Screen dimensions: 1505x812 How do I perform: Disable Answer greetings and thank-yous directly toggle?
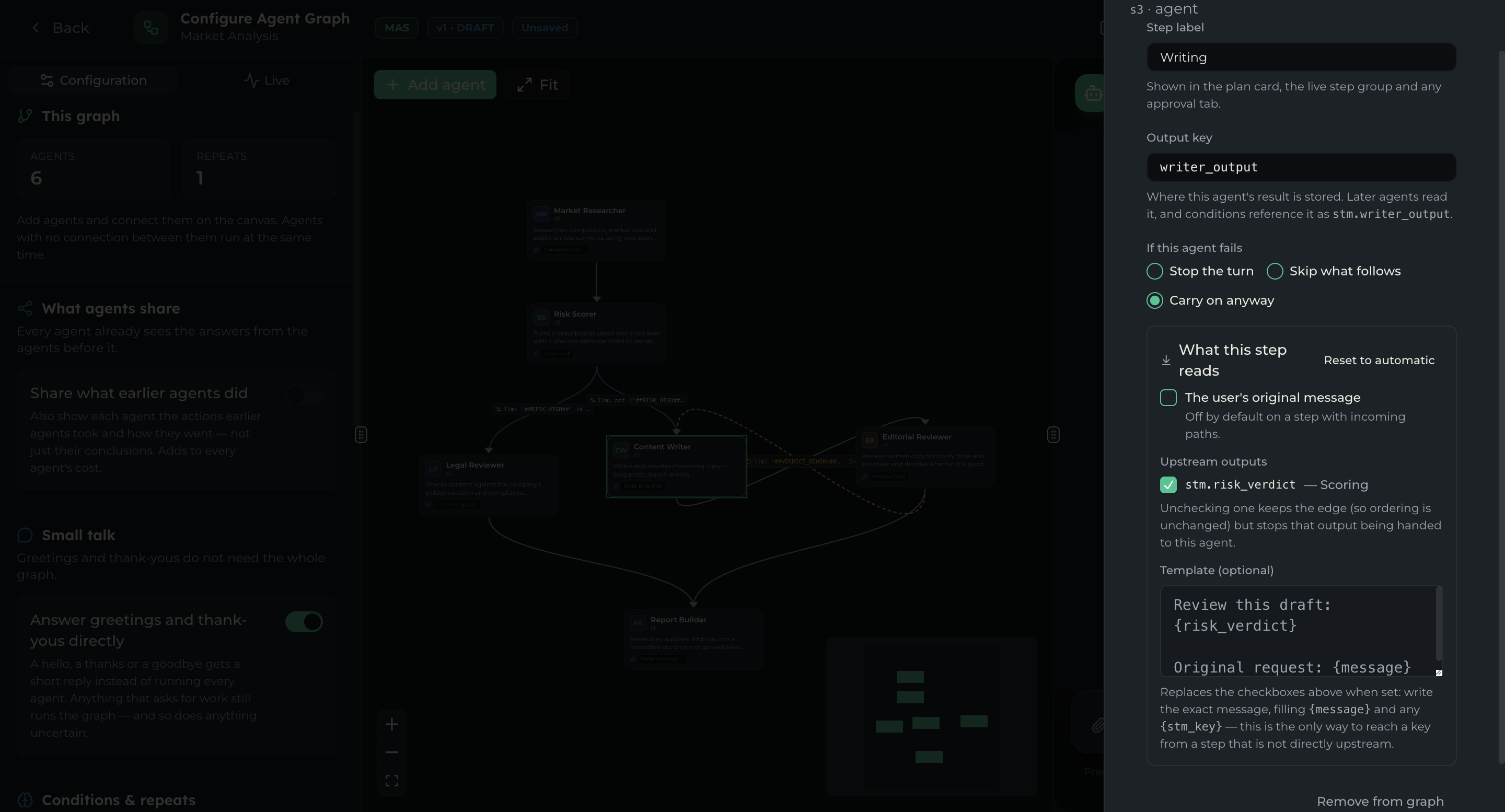304,622
